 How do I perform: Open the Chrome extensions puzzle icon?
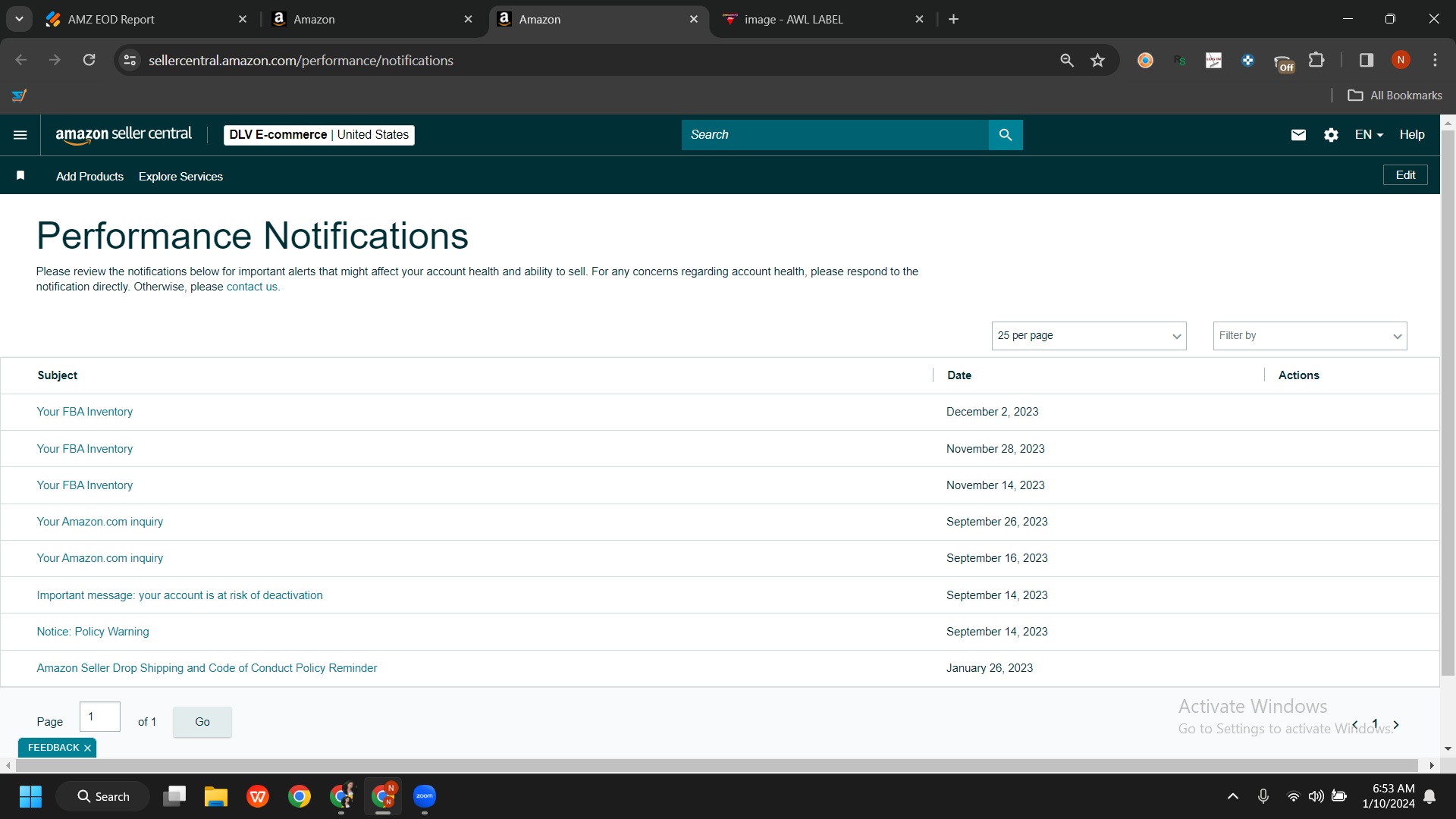1317,60
